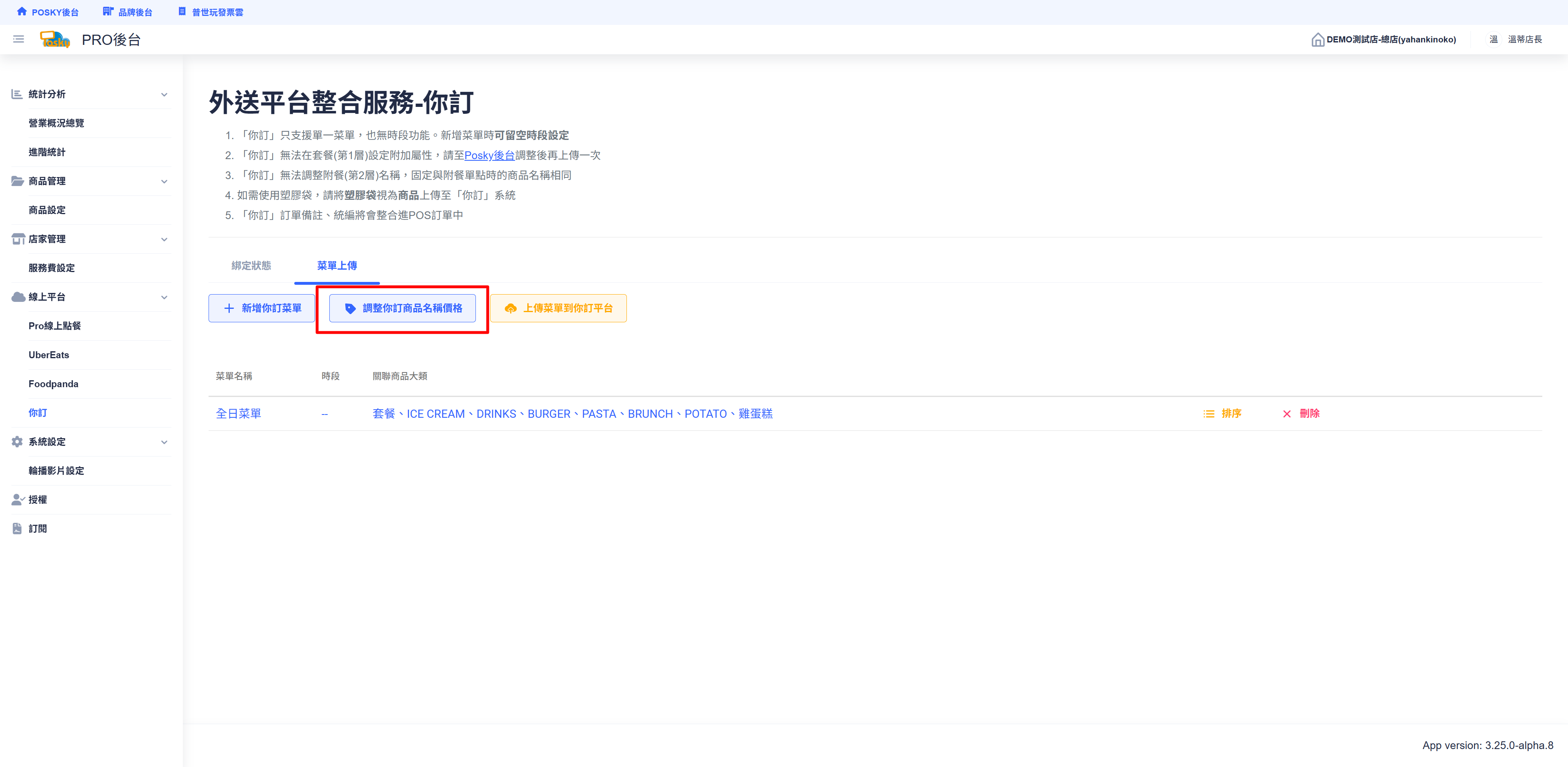Click the 授權 user icon in sidebar
This screenshot has height=767, width=1568.
coord(18,499)
